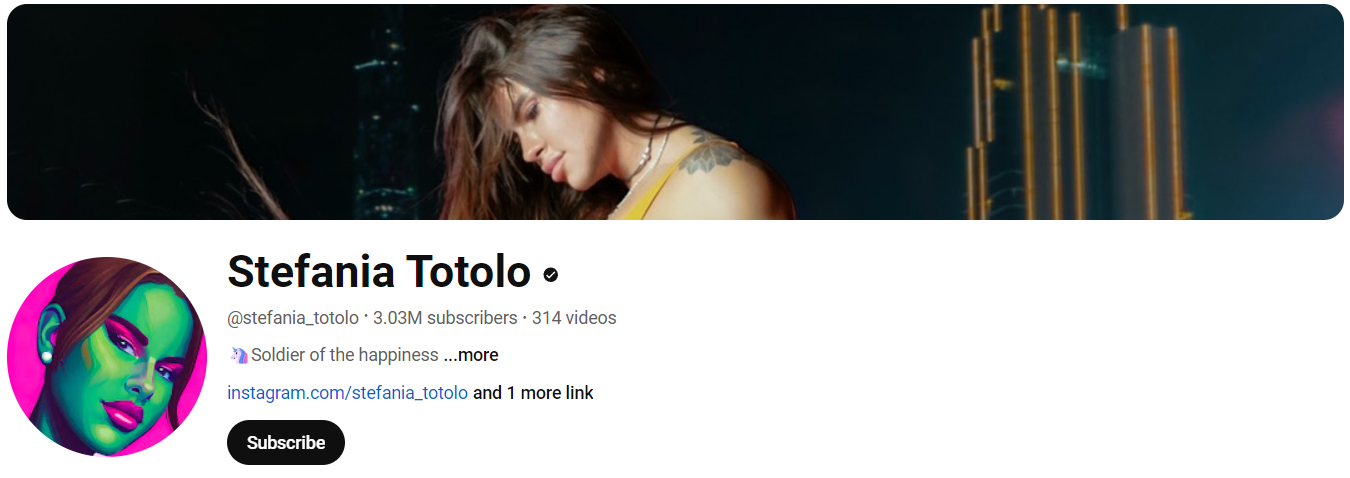Click the 3.03M subscribers count

(445, 318)
